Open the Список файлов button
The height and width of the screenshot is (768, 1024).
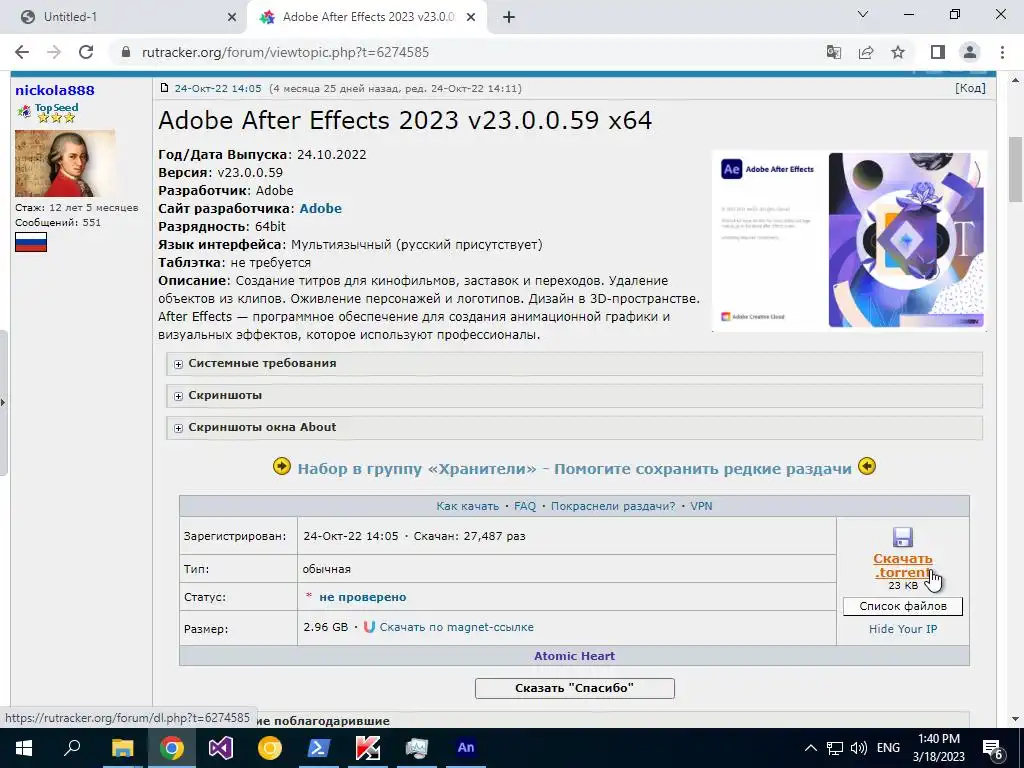903,606
